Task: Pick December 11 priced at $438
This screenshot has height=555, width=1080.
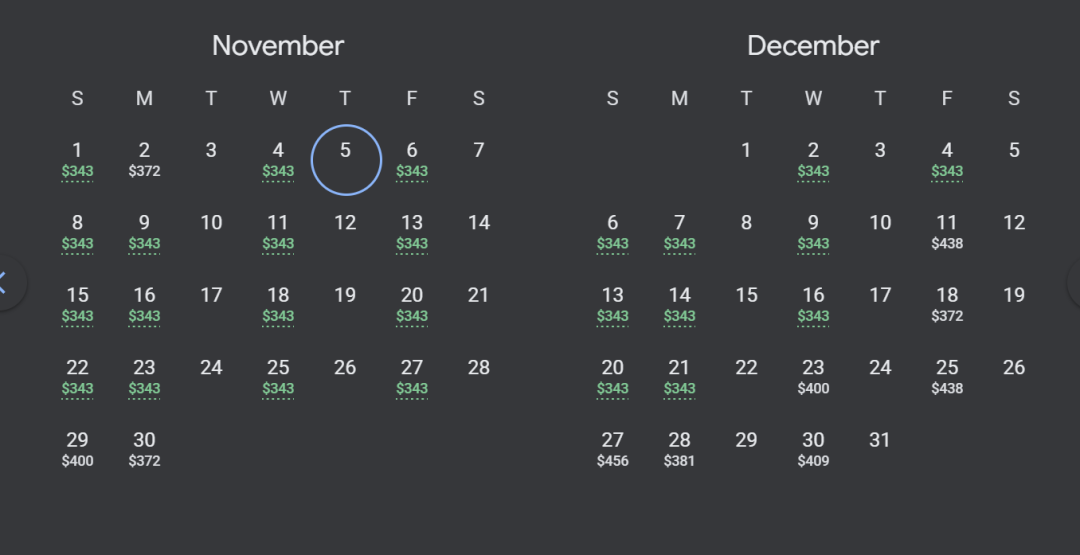Action: (x=946, y=232)
